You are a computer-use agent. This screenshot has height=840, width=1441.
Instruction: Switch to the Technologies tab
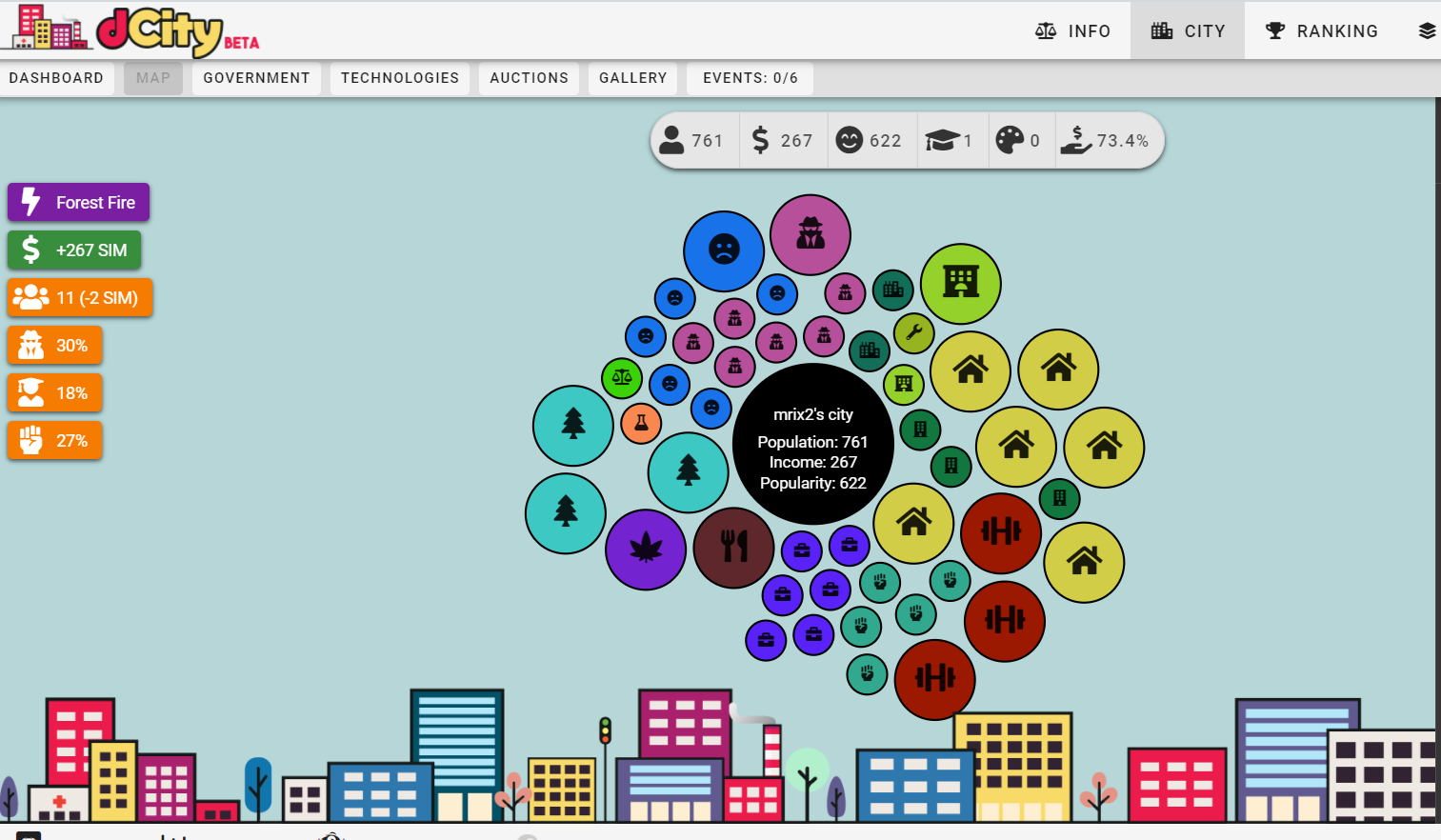pos(400,78)
